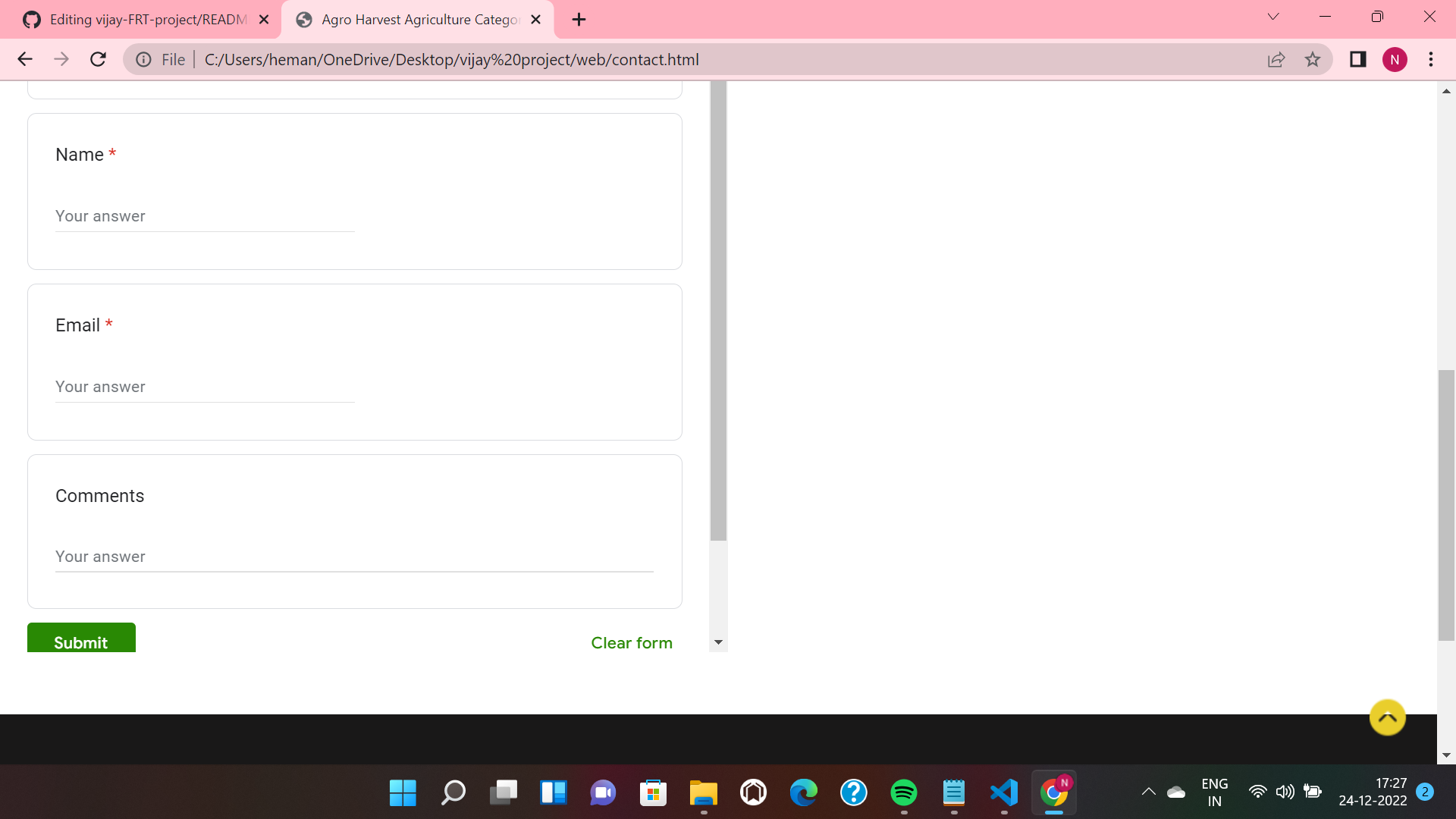Open Windows taskbar search
The image size is (1456, 819).
coord(453,793)
